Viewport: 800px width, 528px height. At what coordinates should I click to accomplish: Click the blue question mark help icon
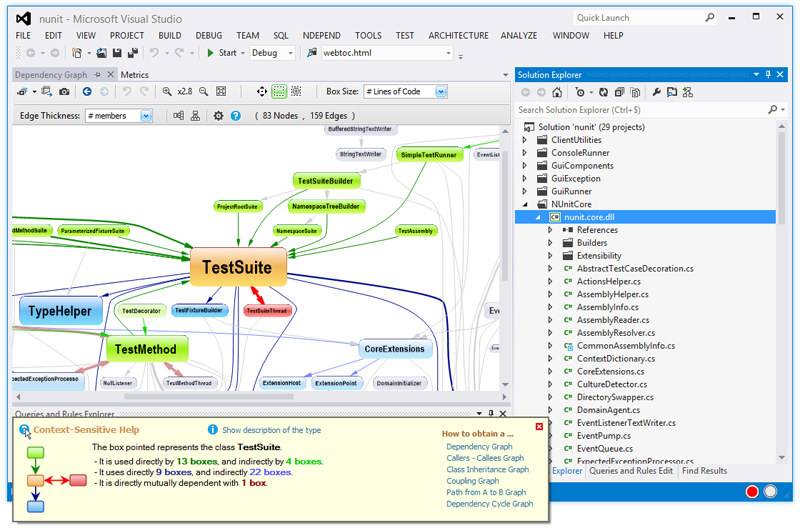click(x=236, y=116)
